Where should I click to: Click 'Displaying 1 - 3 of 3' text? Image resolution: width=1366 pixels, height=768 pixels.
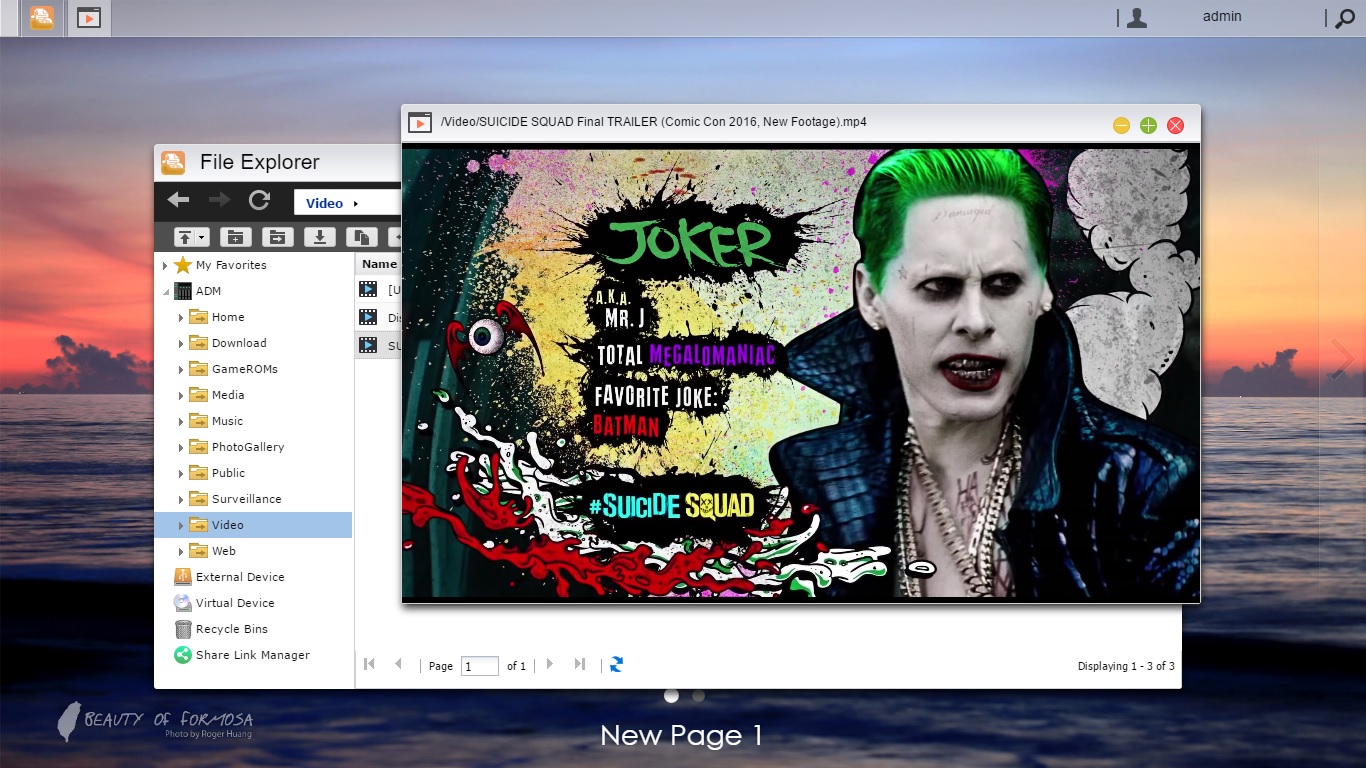(x=1126, y=666)
